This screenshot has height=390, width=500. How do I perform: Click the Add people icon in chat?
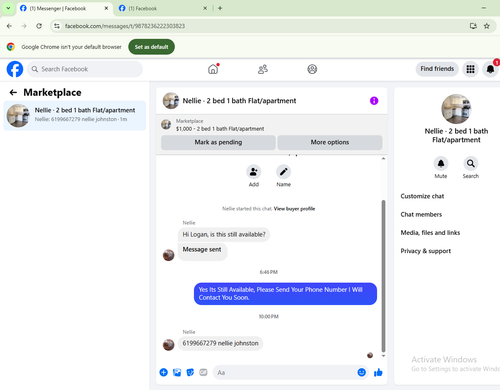(254, 172)
